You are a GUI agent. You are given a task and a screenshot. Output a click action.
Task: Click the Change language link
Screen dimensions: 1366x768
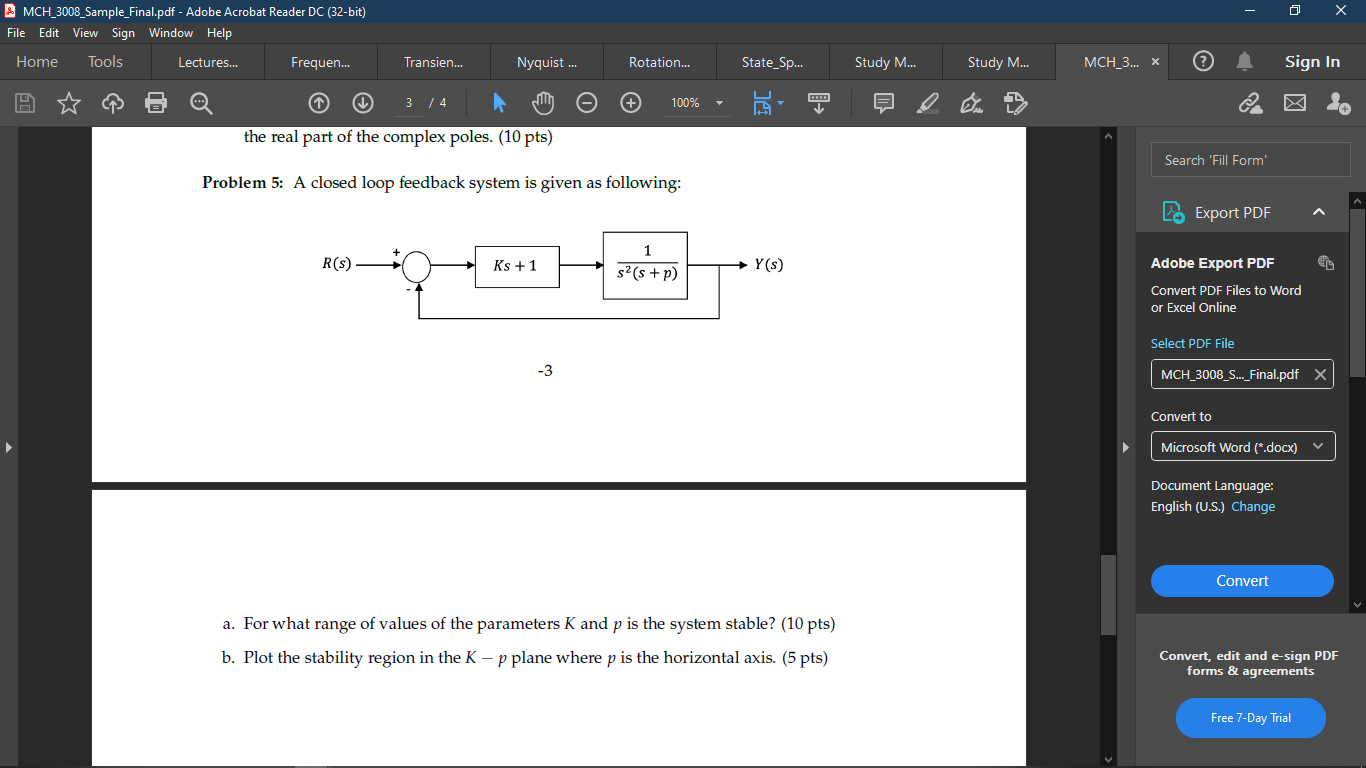tap(1253, 506)
